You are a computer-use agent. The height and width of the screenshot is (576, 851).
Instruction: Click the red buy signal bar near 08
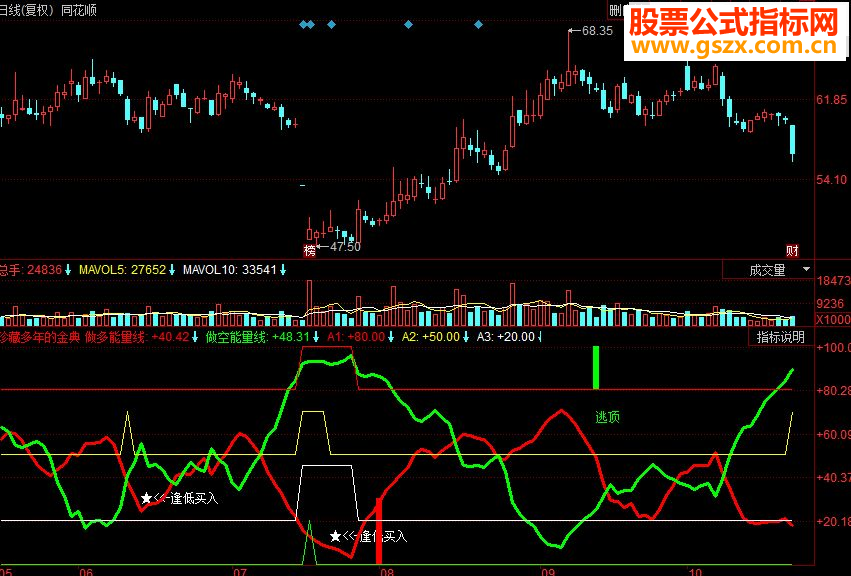point(379,531)
